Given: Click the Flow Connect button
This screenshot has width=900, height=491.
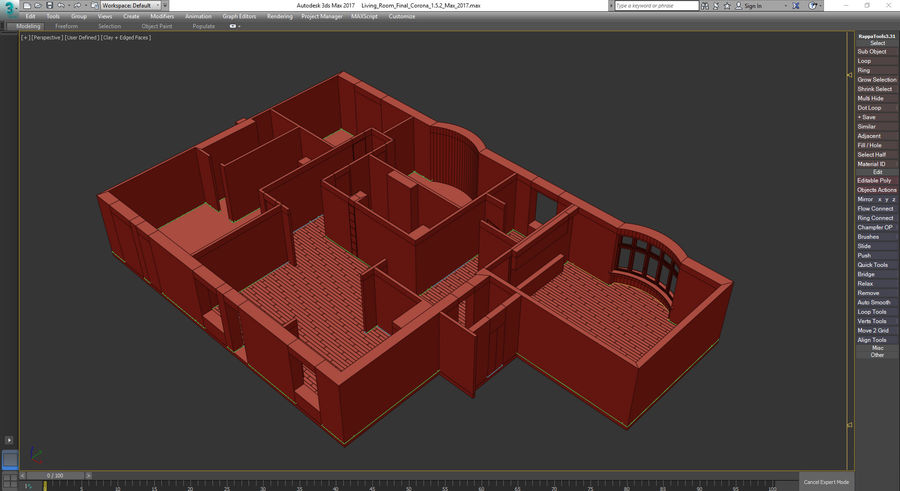Looking at the screenshot, I should pyautogui.click(x=876, y=208).
